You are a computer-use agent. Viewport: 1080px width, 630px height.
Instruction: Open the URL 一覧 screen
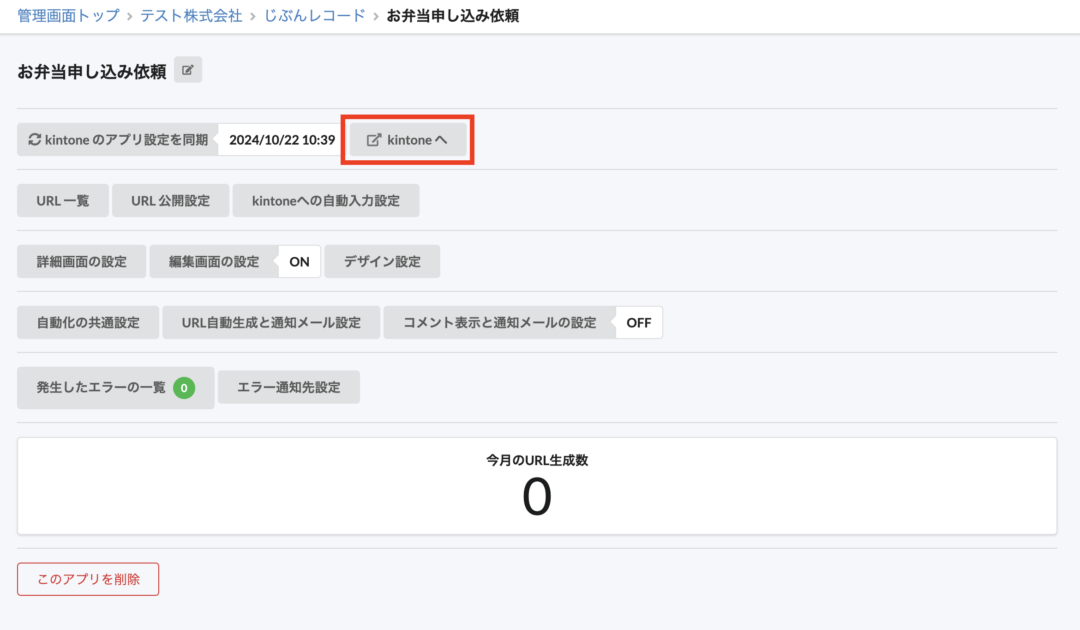(x=62, y=200)
